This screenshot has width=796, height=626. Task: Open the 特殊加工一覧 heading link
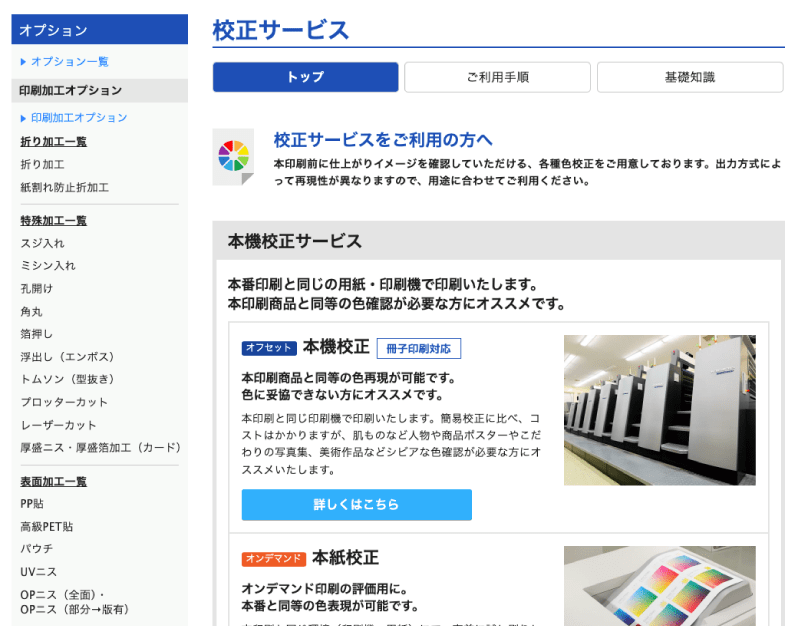click(53, 220)
